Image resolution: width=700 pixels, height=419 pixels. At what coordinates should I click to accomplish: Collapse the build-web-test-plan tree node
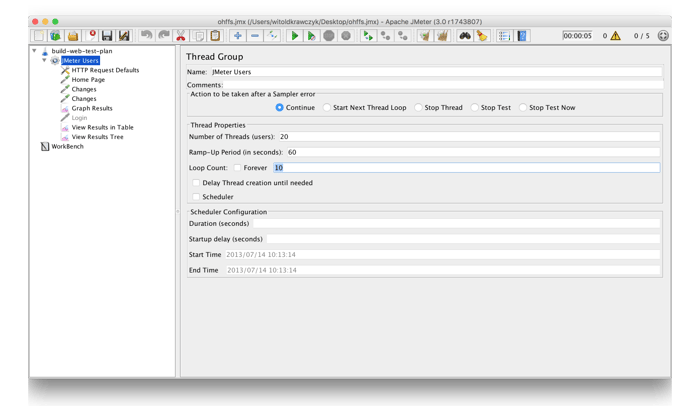tap(34, 51)
